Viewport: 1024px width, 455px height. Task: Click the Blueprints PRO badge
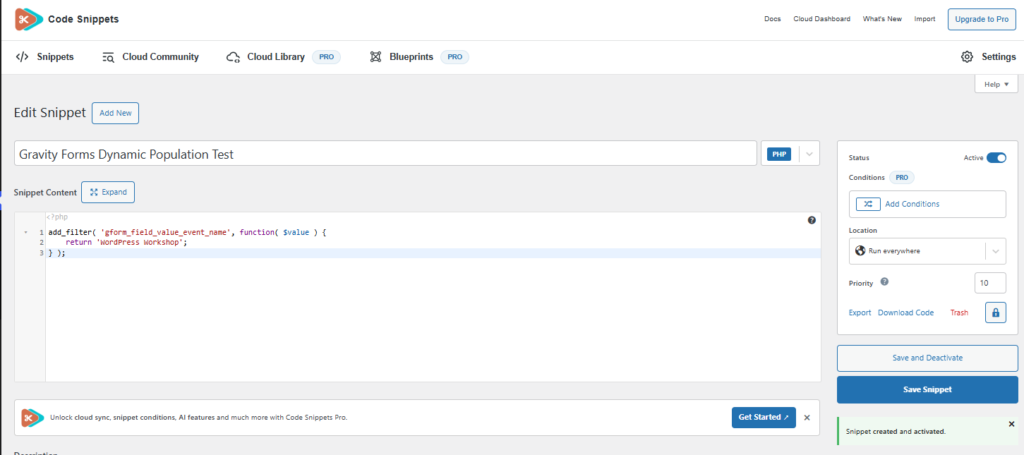click(455, 57)
